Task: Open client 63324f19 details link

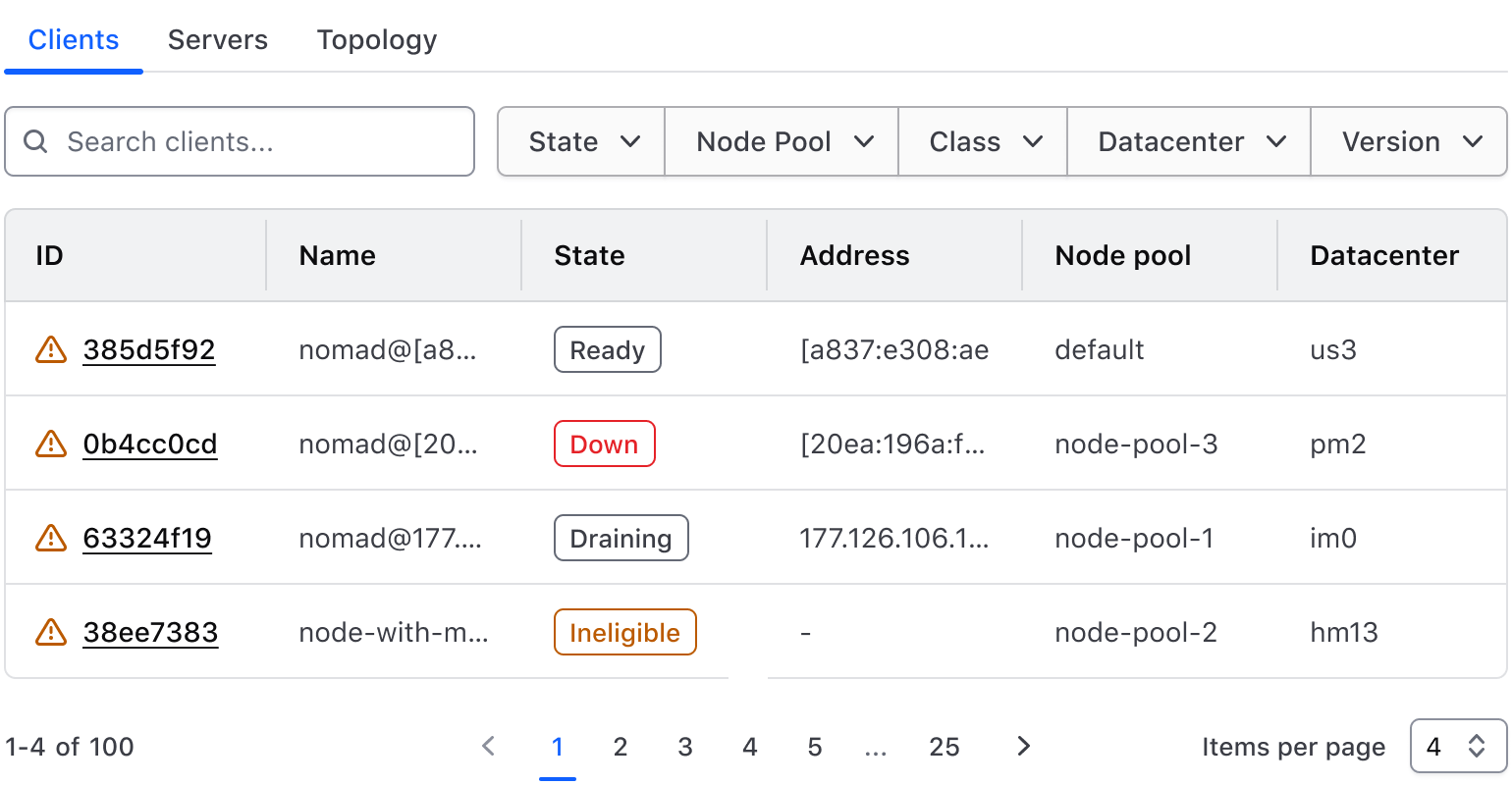Action: (147, 538)
